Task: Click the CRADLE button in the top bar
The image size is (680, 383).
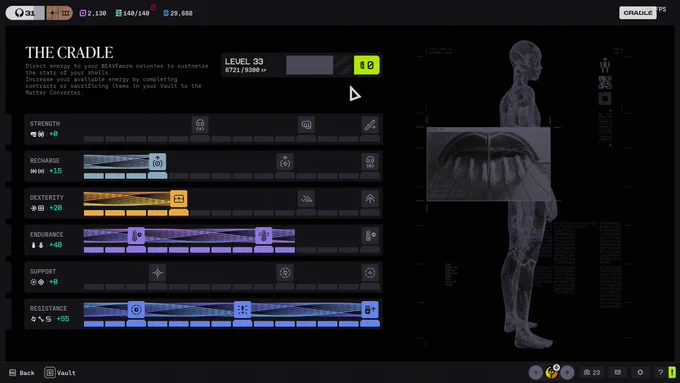Action: click(638, 13)
